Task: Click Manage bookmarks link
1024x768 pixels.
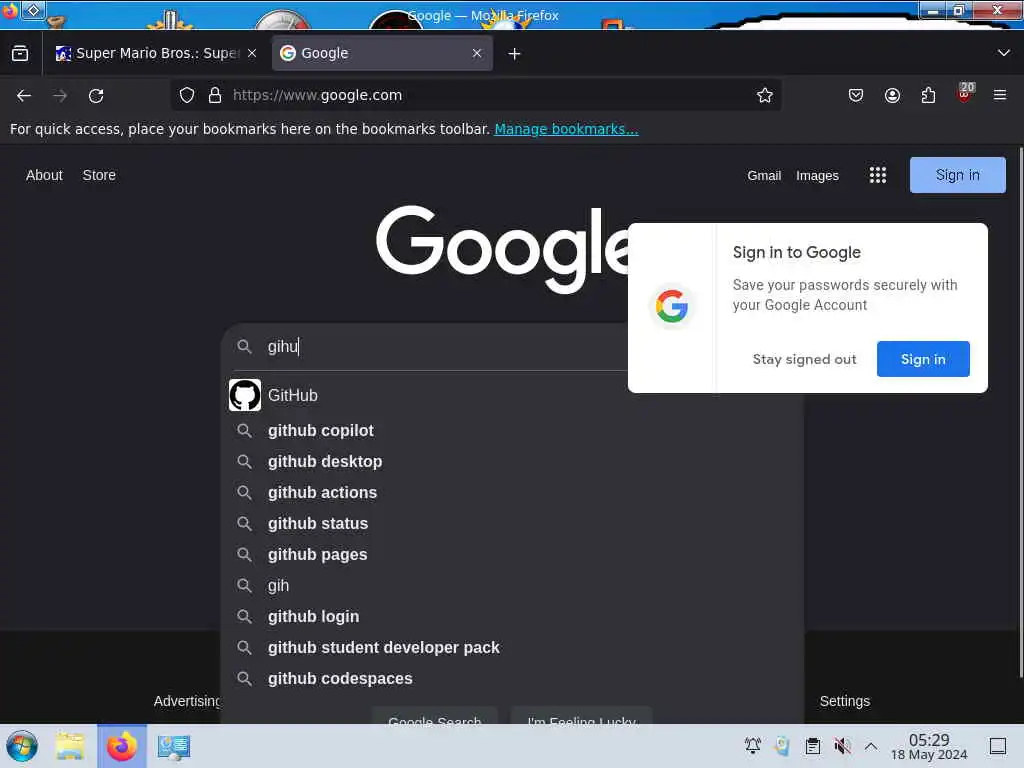Action: 566,129
